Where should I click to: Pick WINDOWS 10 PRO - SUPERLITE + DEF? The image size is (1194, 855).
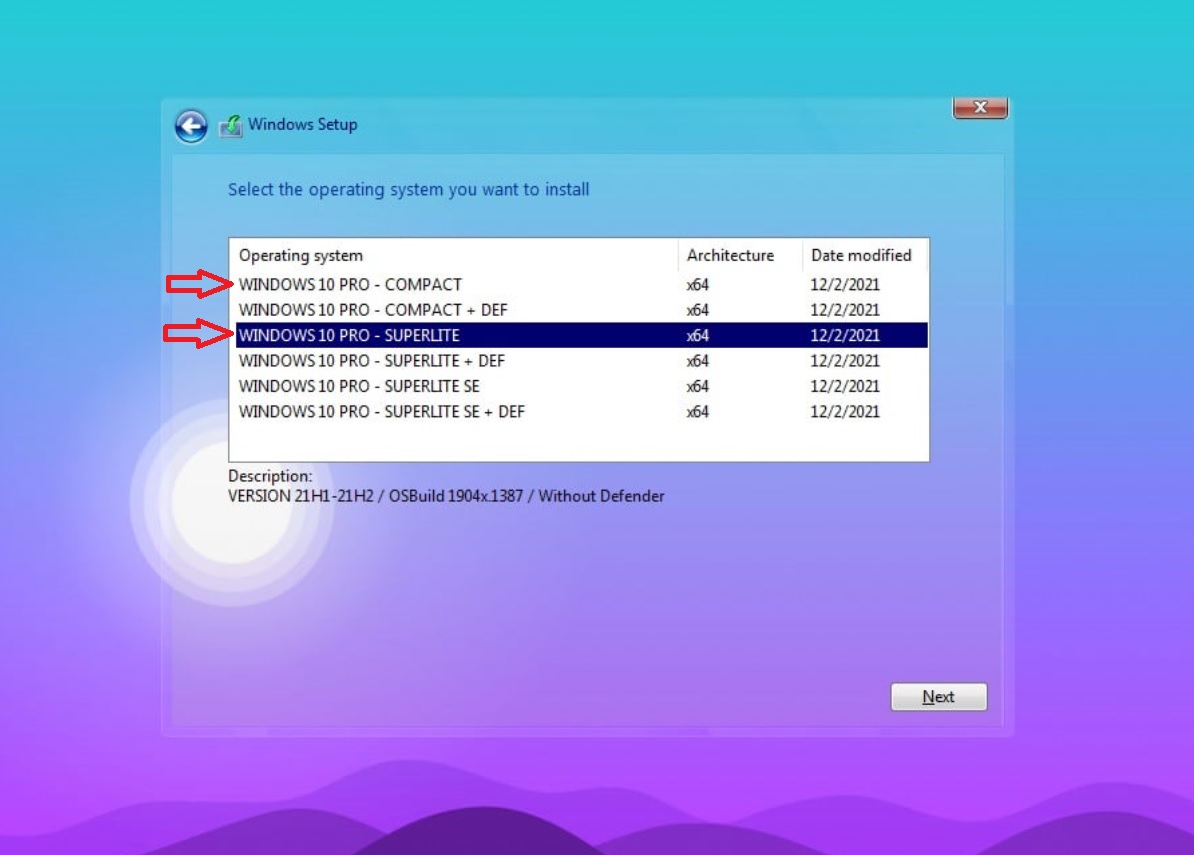tap(372, 361)
